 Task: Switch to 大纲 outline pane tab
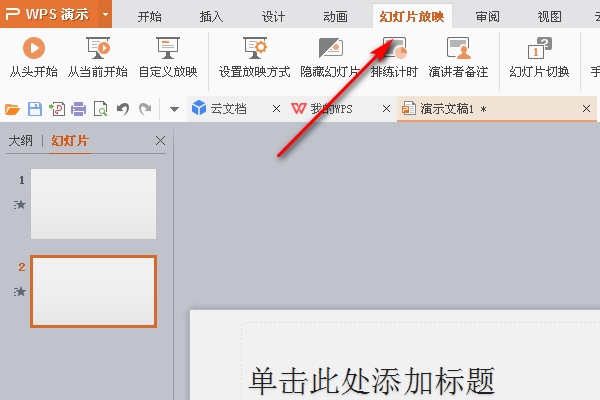tap(21, 141)
